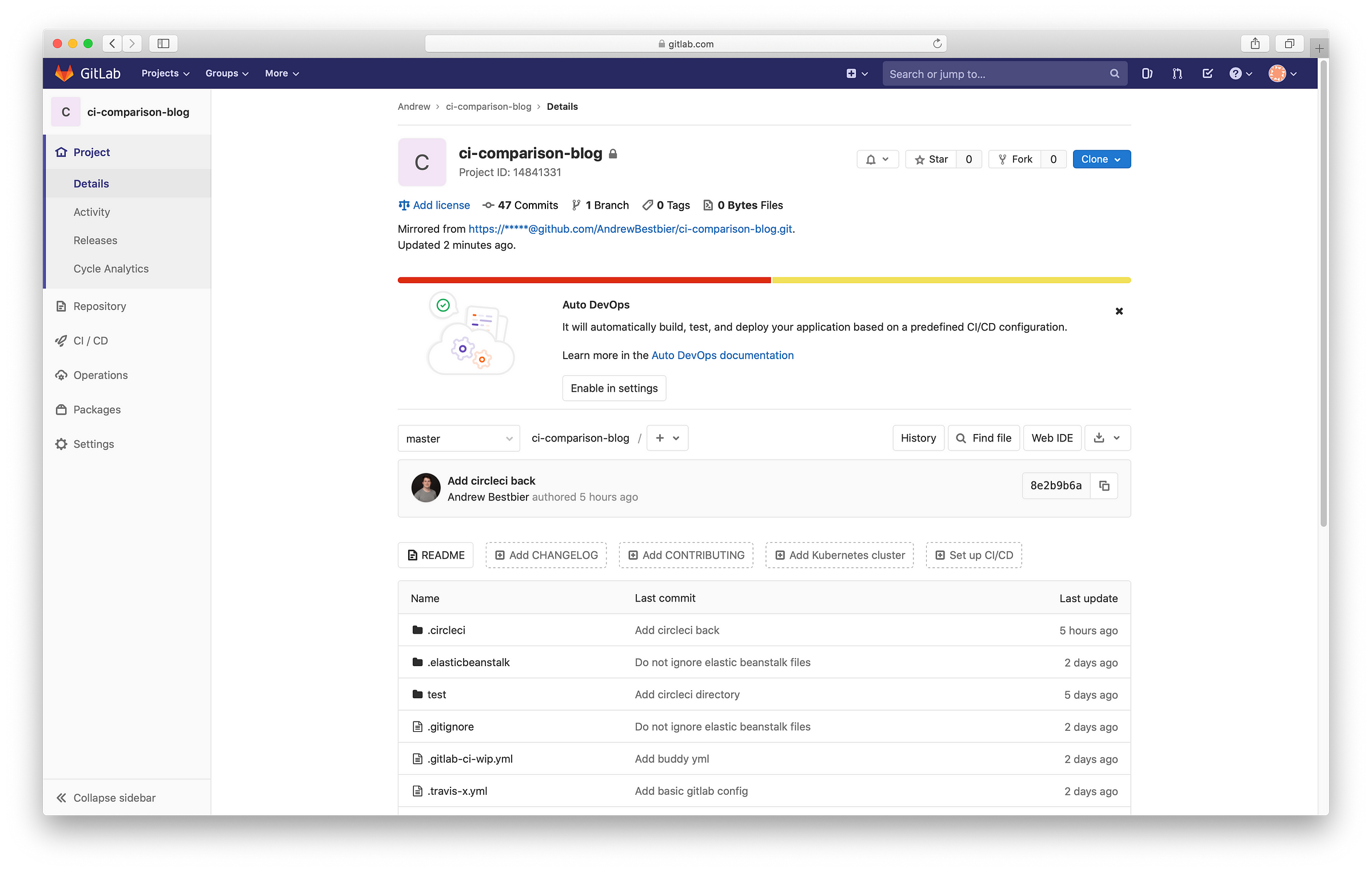Click the Search or jump to field
This screenshot has height=872, width=1372.
[1004, 74]
